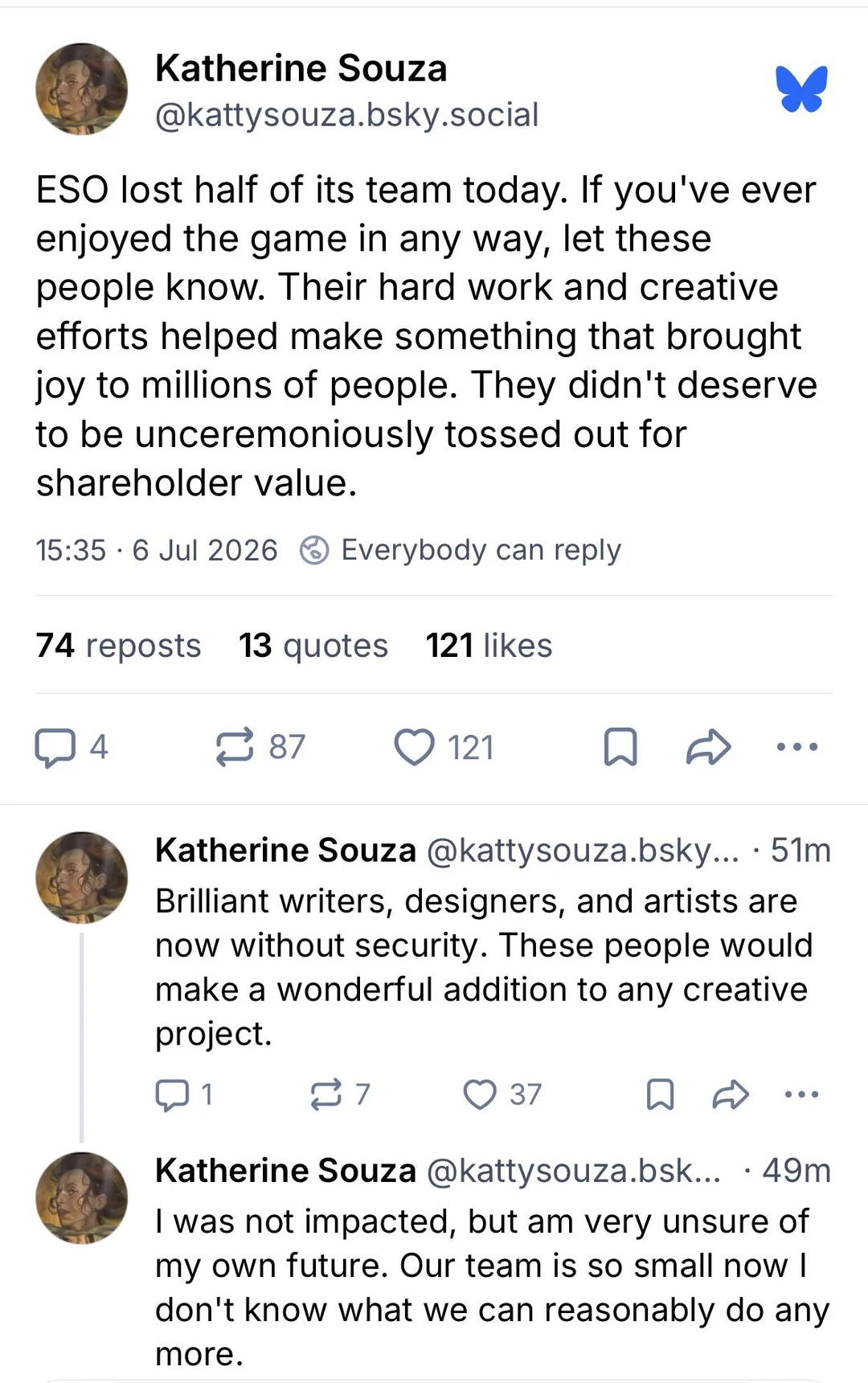Open the blue Bluesky butterfly logo
Image resolution: width=868 pixels, height=1383 pixels.
coord(801,88)
